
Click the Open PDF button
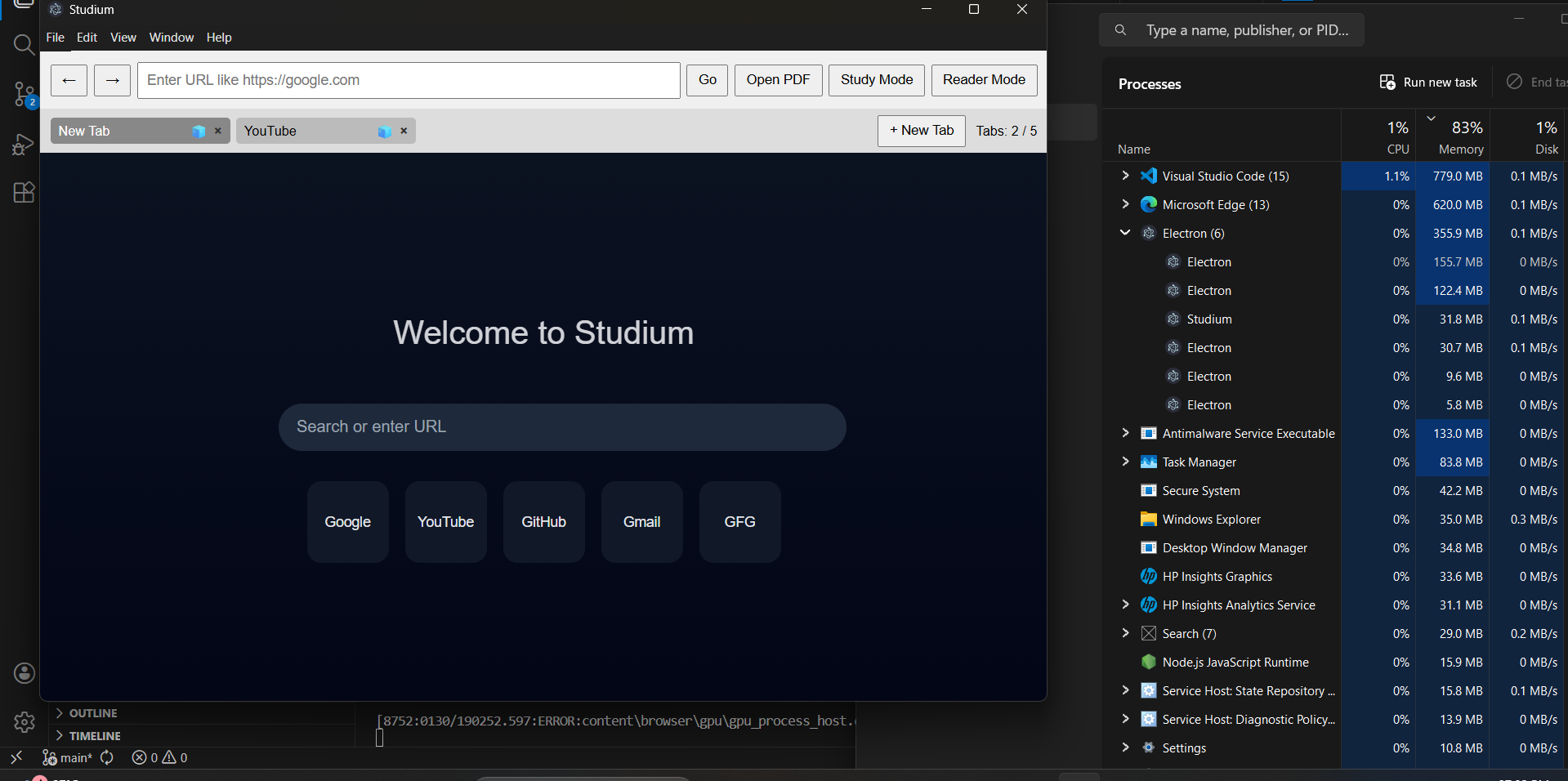[778, 80]
